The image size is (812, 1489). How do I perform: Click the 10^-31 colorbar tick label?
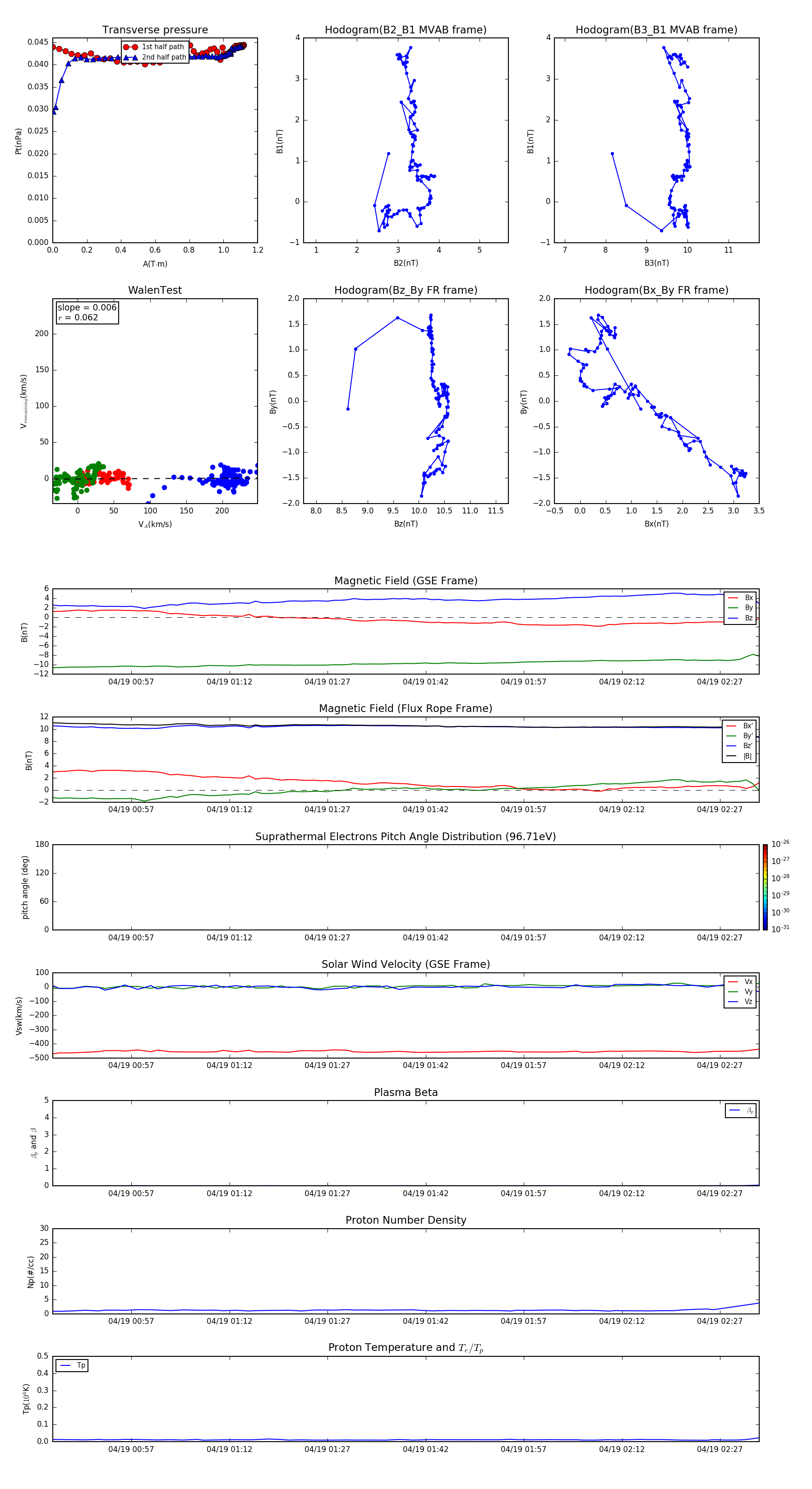click(781, 929)
